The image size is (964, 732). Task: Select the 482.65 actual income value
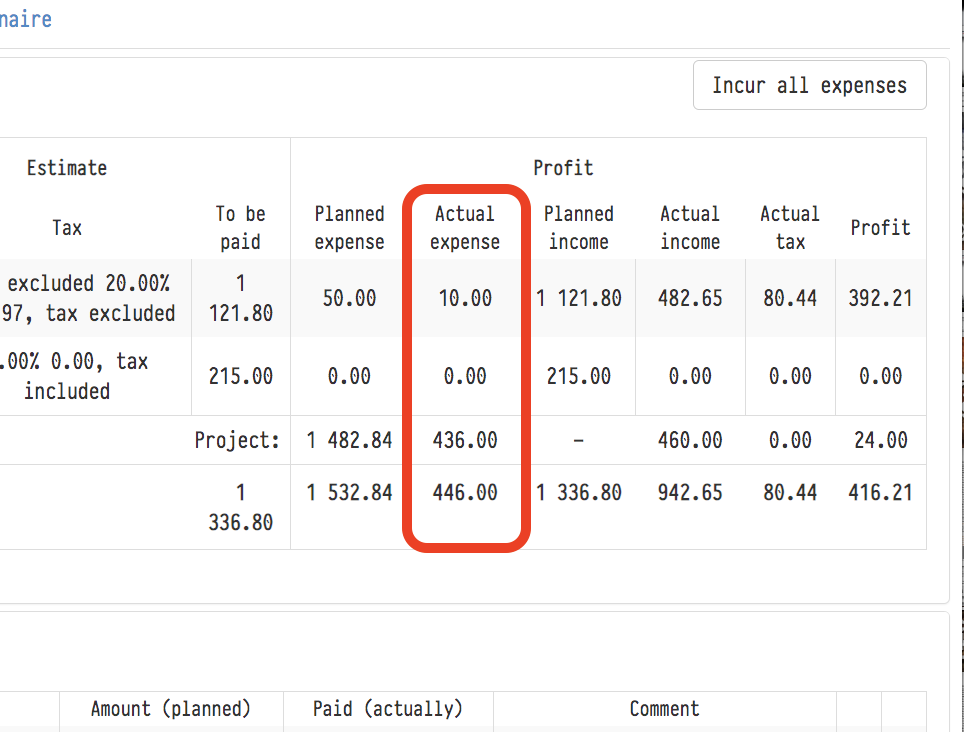(x=690, y=298)
